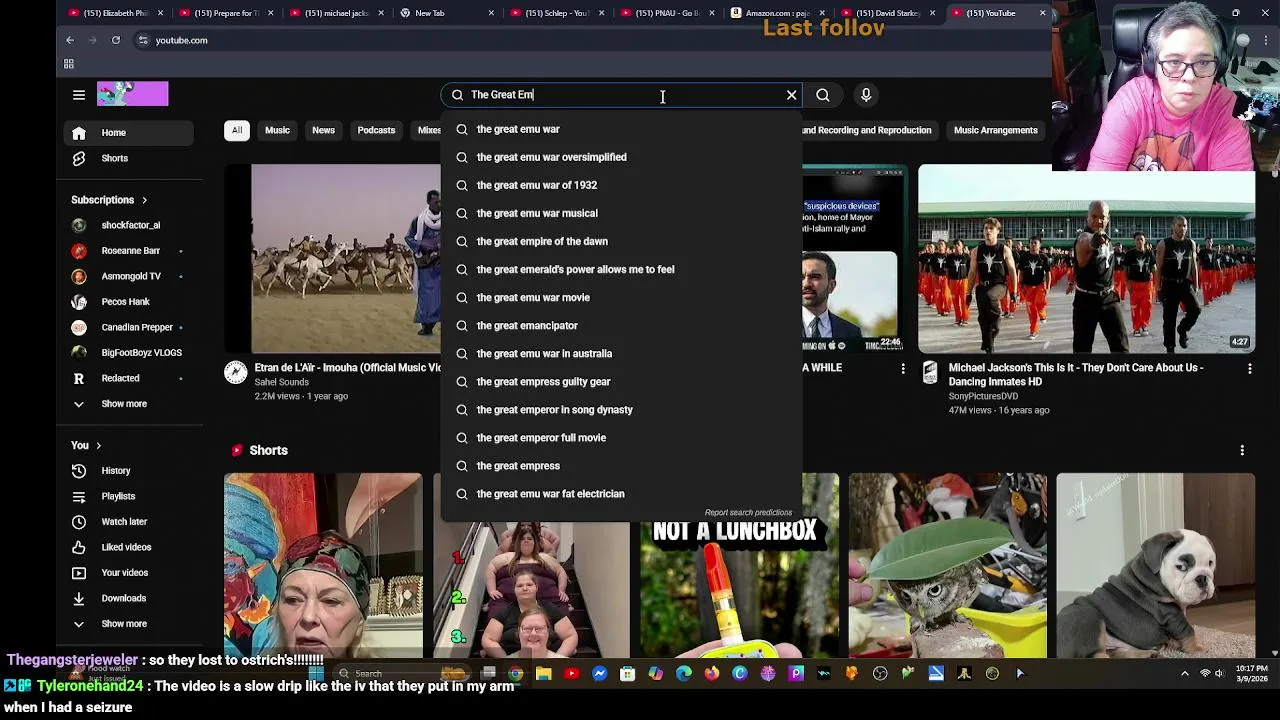Viewport: 1280px width, 720px height.
Task: Open the SonyPicturesDVD channel link
Action: (x=983, y=396)
